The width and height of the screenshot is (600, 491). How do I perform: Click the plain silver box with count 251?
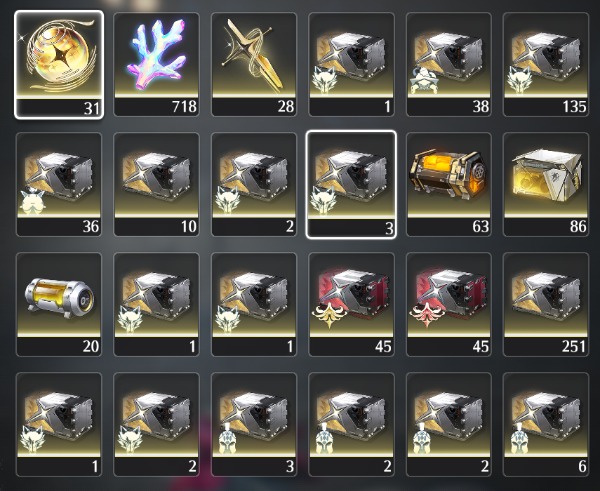tap(546, 305)
